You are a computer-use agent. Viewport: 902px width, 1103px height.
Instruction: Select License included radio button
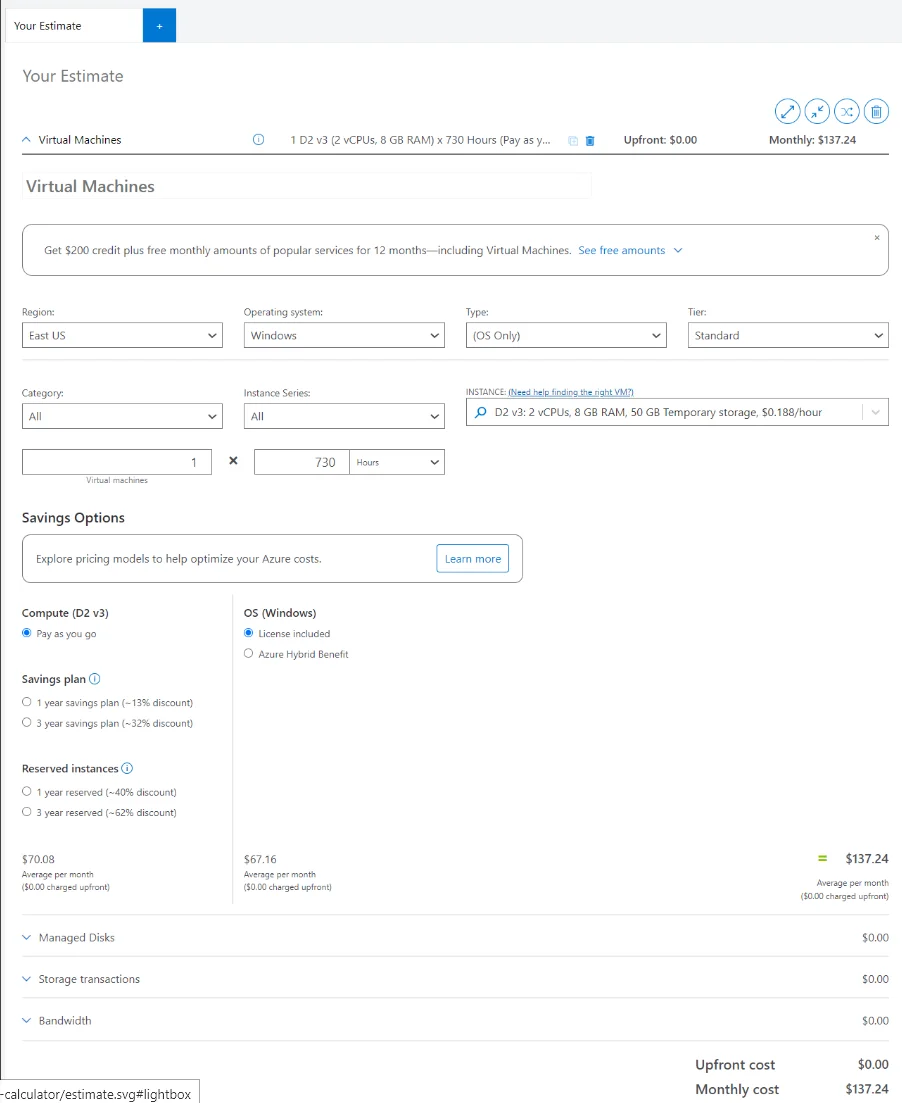(248, 633)
